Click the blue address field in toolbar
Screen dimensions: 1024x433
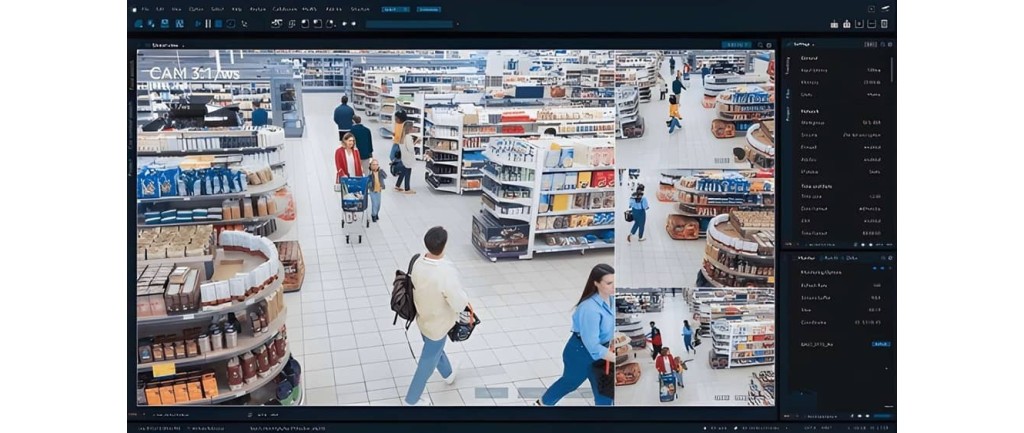(409, 24)
